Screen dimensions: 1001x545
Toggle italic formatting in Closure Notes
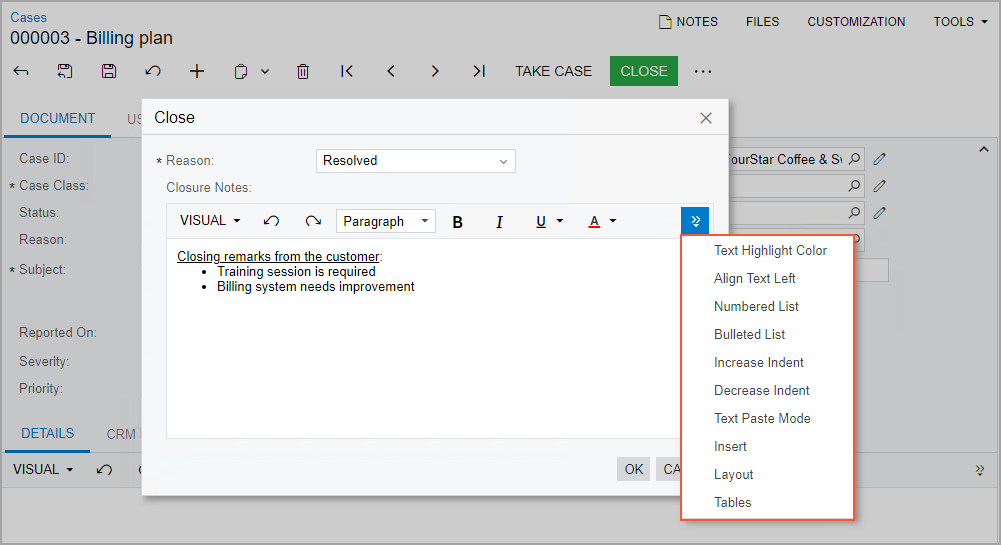click(499, 221)
